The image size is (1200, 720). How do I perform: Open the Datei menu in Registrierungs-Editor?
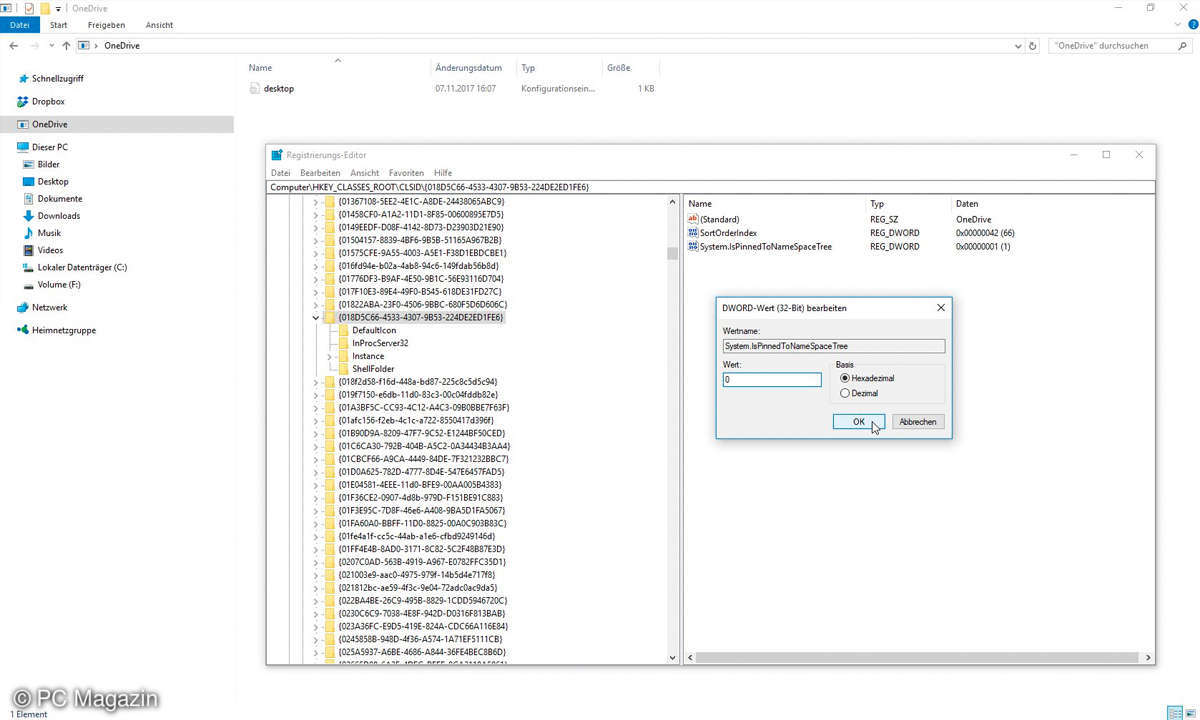point(280,173)
